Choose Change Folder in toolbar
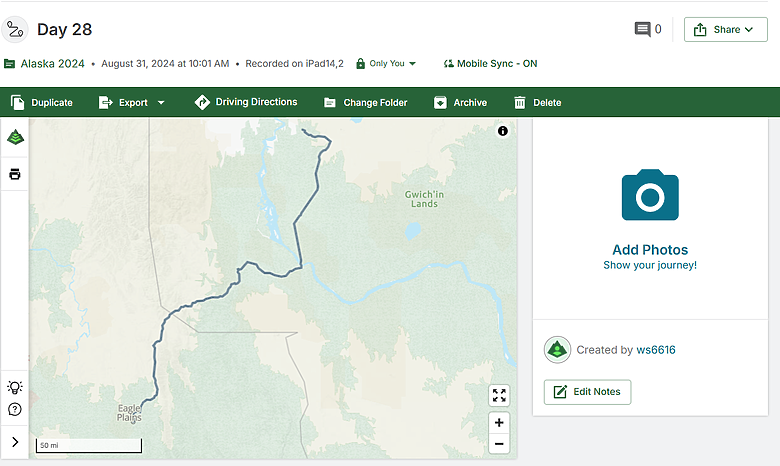This screenshot has width=780, height=466. point(366,102)
